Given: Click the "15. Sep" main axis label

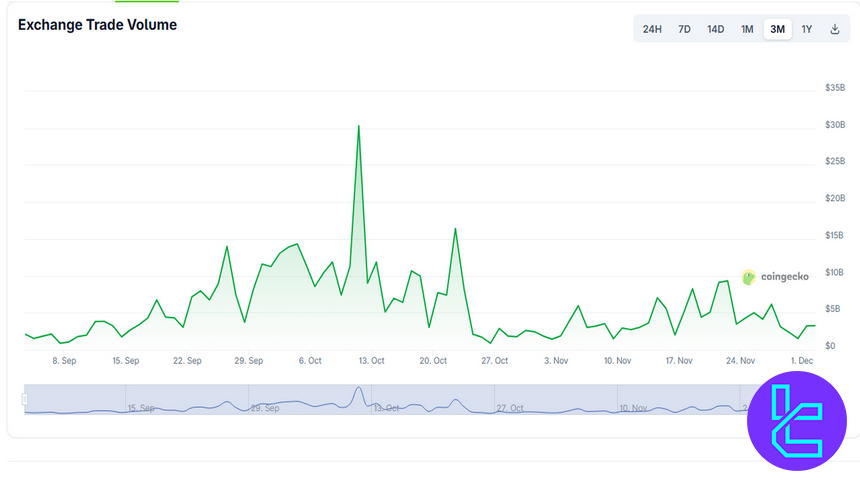Looking at the screenshot, I should 126,361.
